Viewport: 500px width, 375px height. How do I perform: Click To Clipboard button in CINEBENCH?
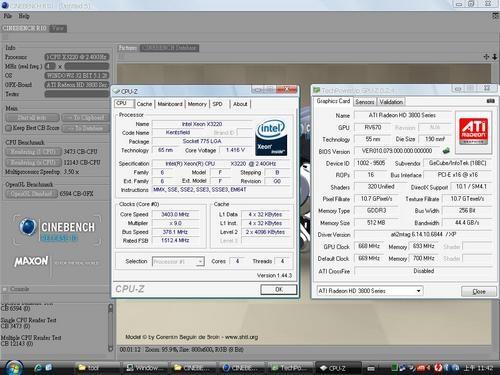click(x=85, y=117)
